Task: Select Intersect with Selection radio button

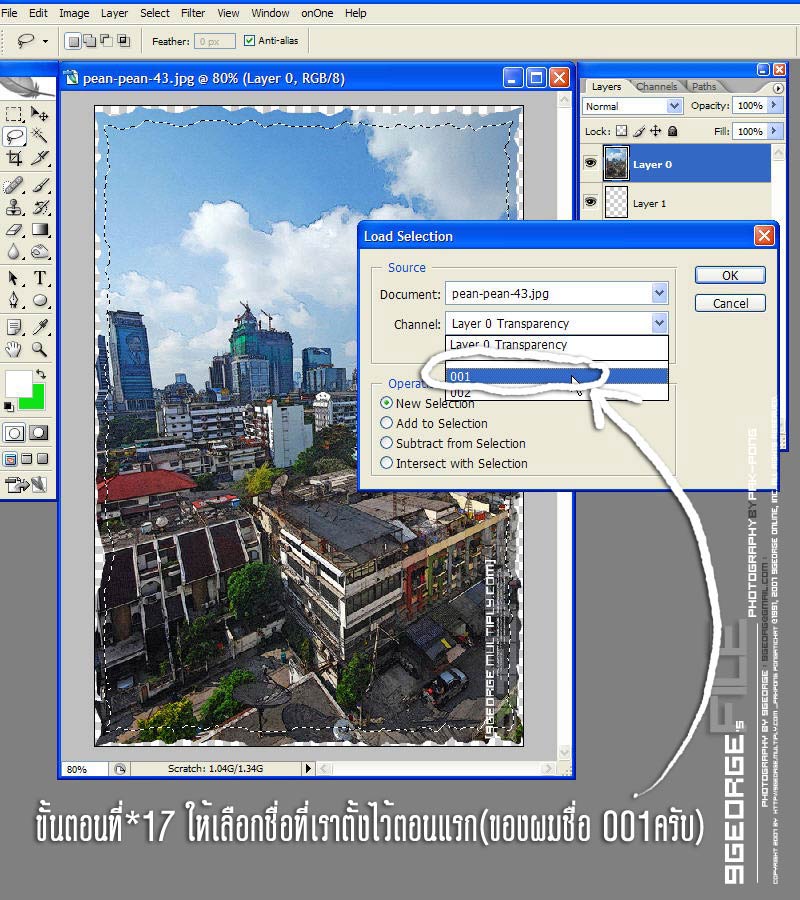Action: [386, 463]
